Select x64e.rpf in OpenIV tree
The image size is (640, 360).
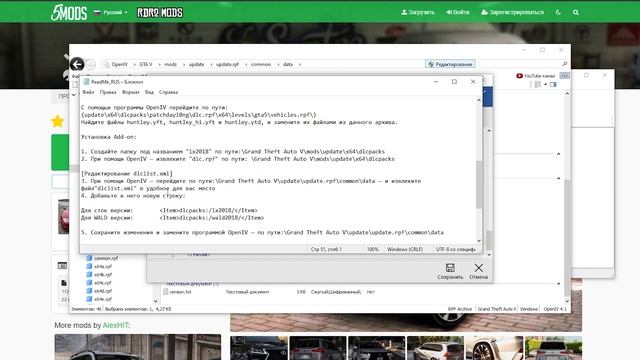coord(99,299)
